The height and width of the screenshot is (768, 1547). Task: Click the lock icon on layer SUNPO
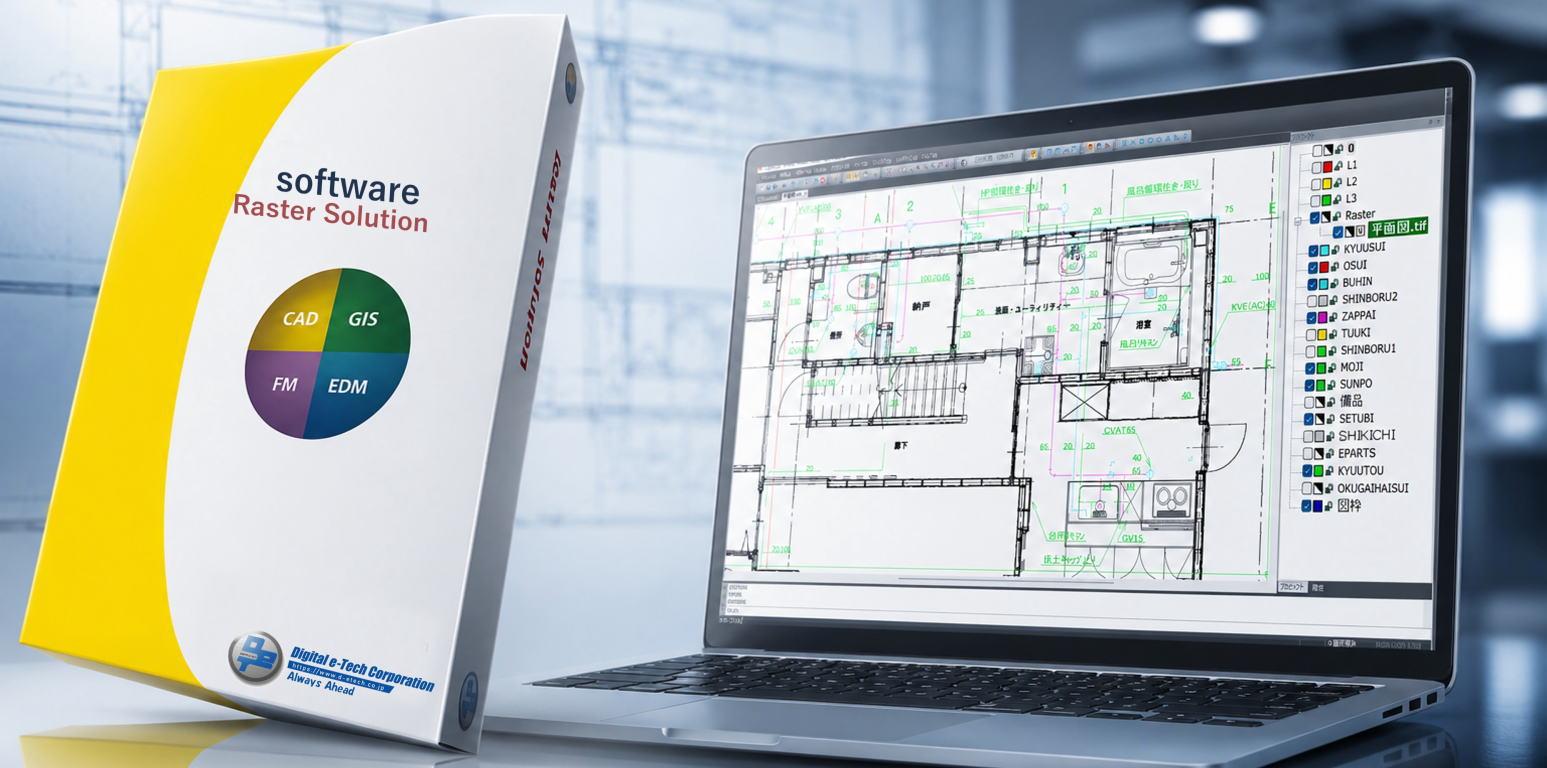[x=1333, y=385]
